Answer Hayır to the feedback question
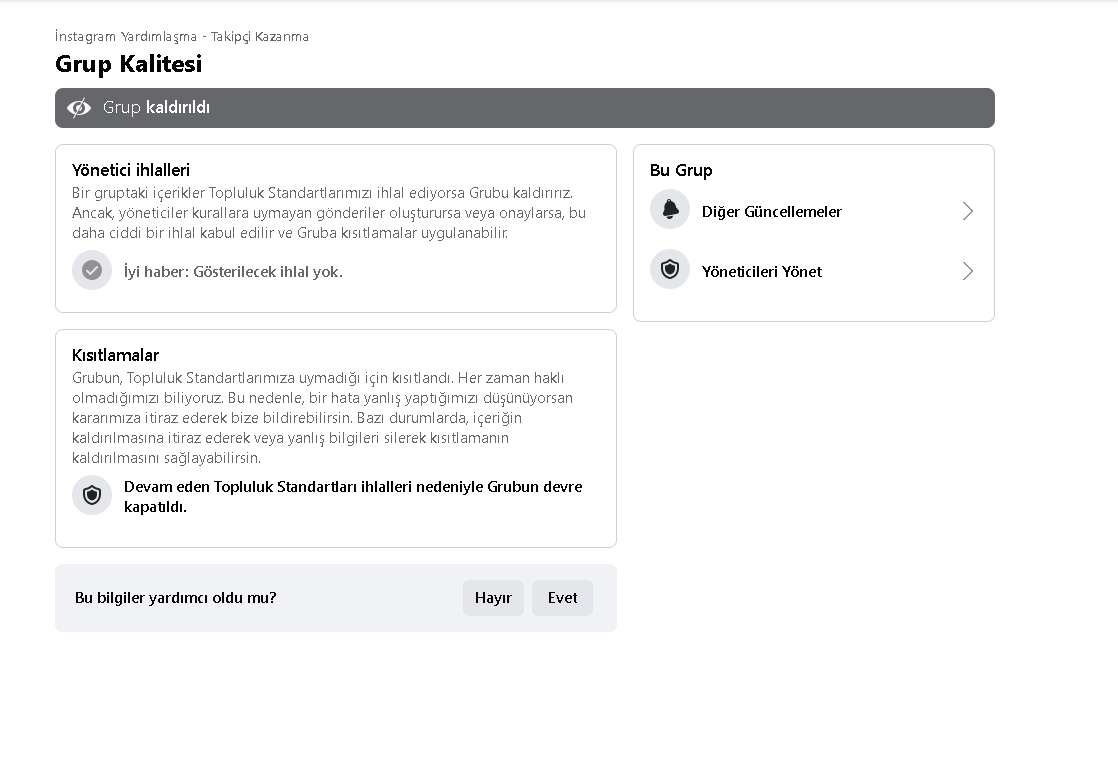1118x759 pixels. (x=493, y=598)
